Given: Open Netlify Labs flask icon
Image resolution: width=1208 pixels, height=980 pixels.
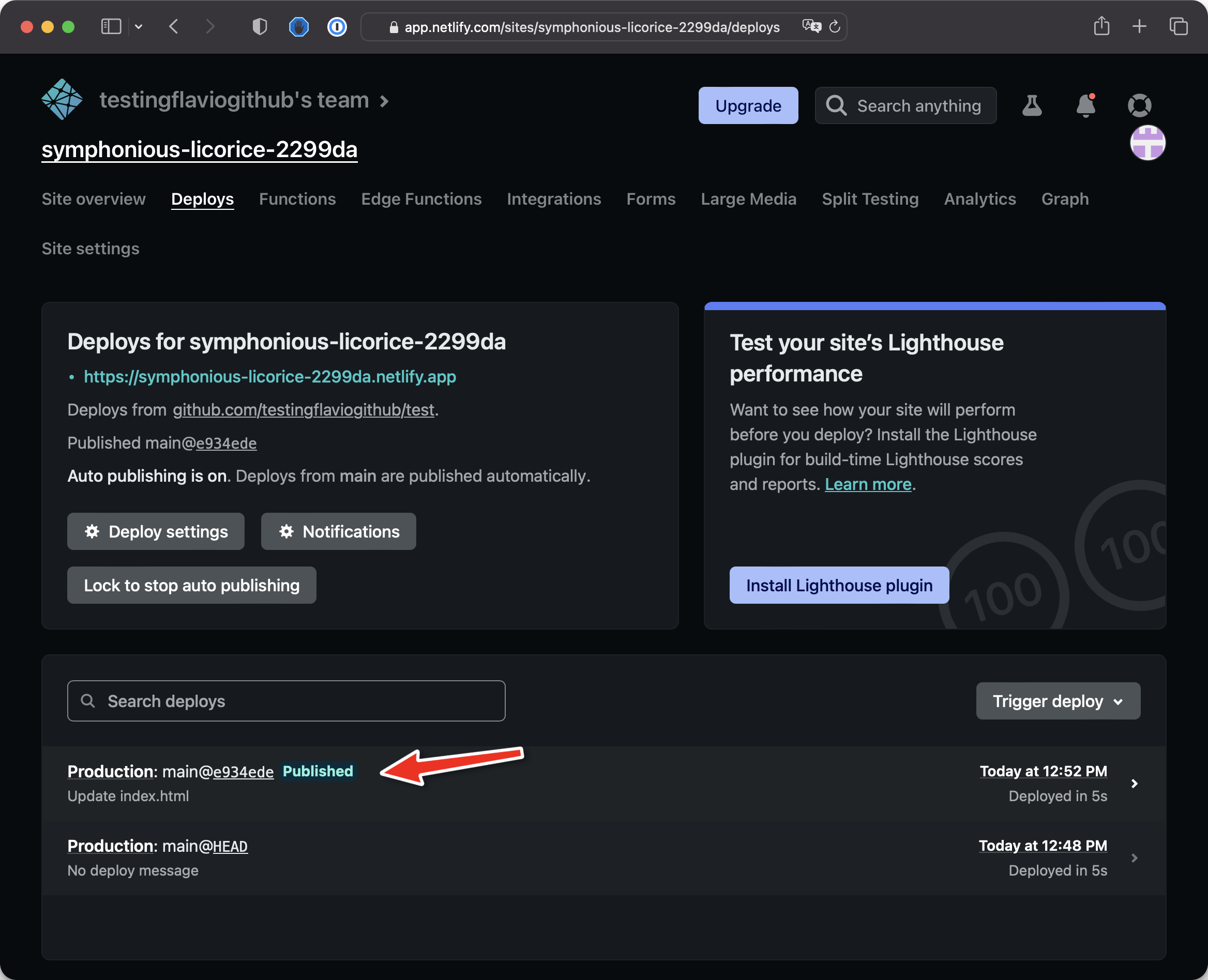Looking at the screenshot, I should [x=1032, y=105].
